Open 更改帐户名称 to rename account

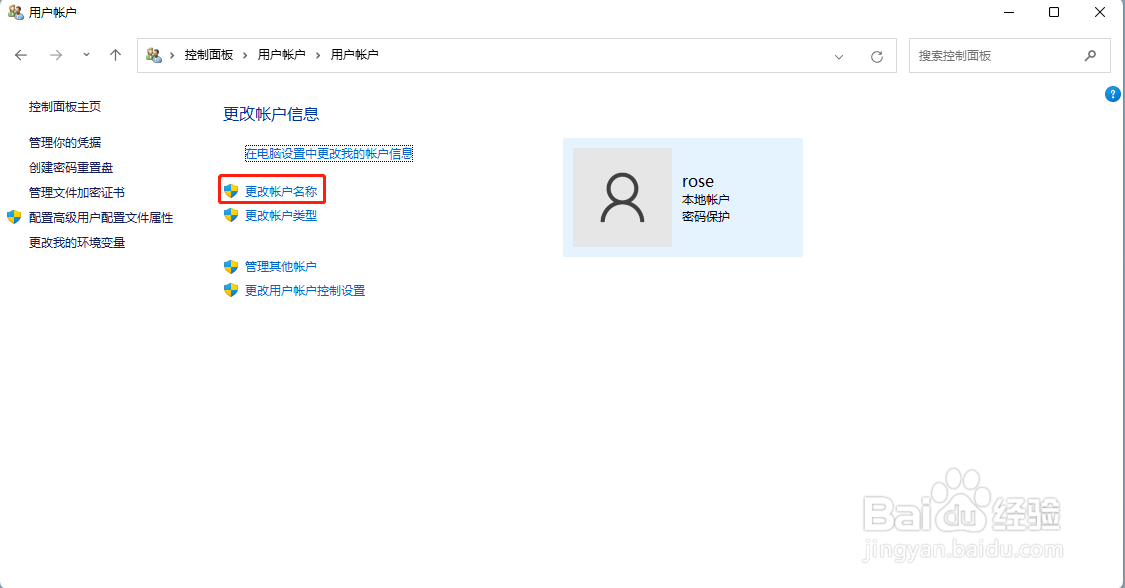pos(281,188)
